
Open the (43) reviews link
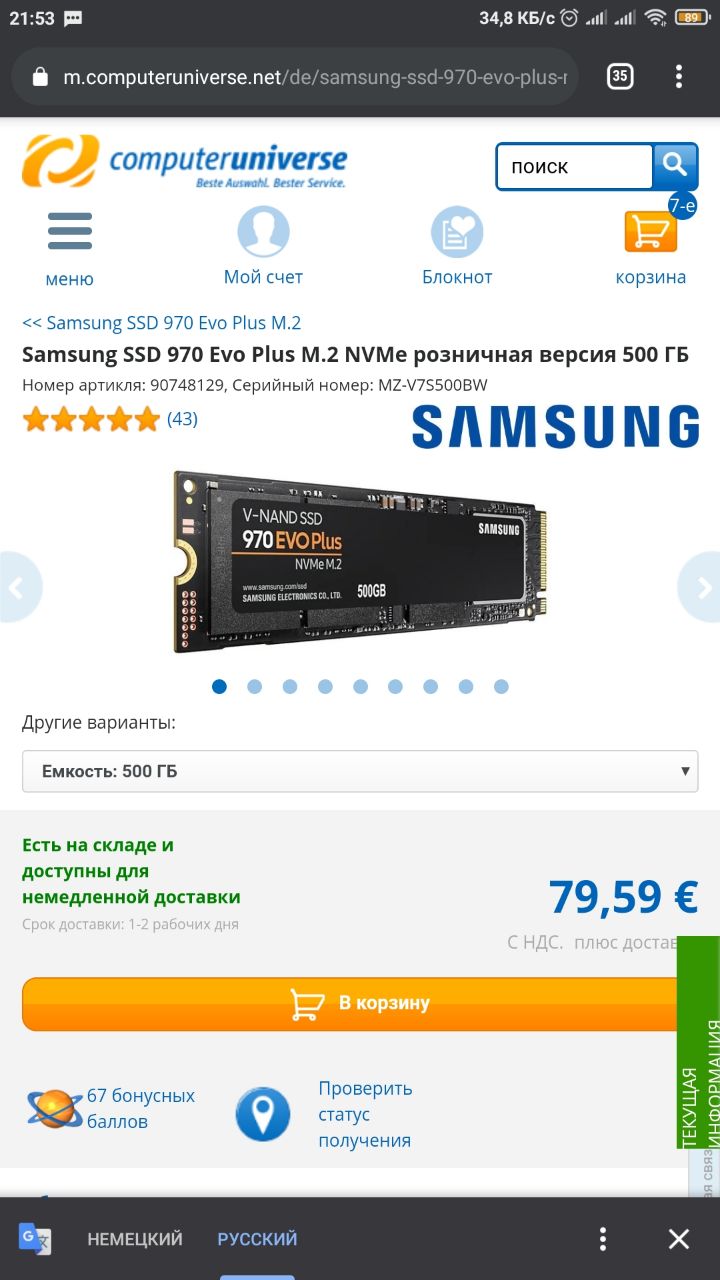tap(182, 419)
